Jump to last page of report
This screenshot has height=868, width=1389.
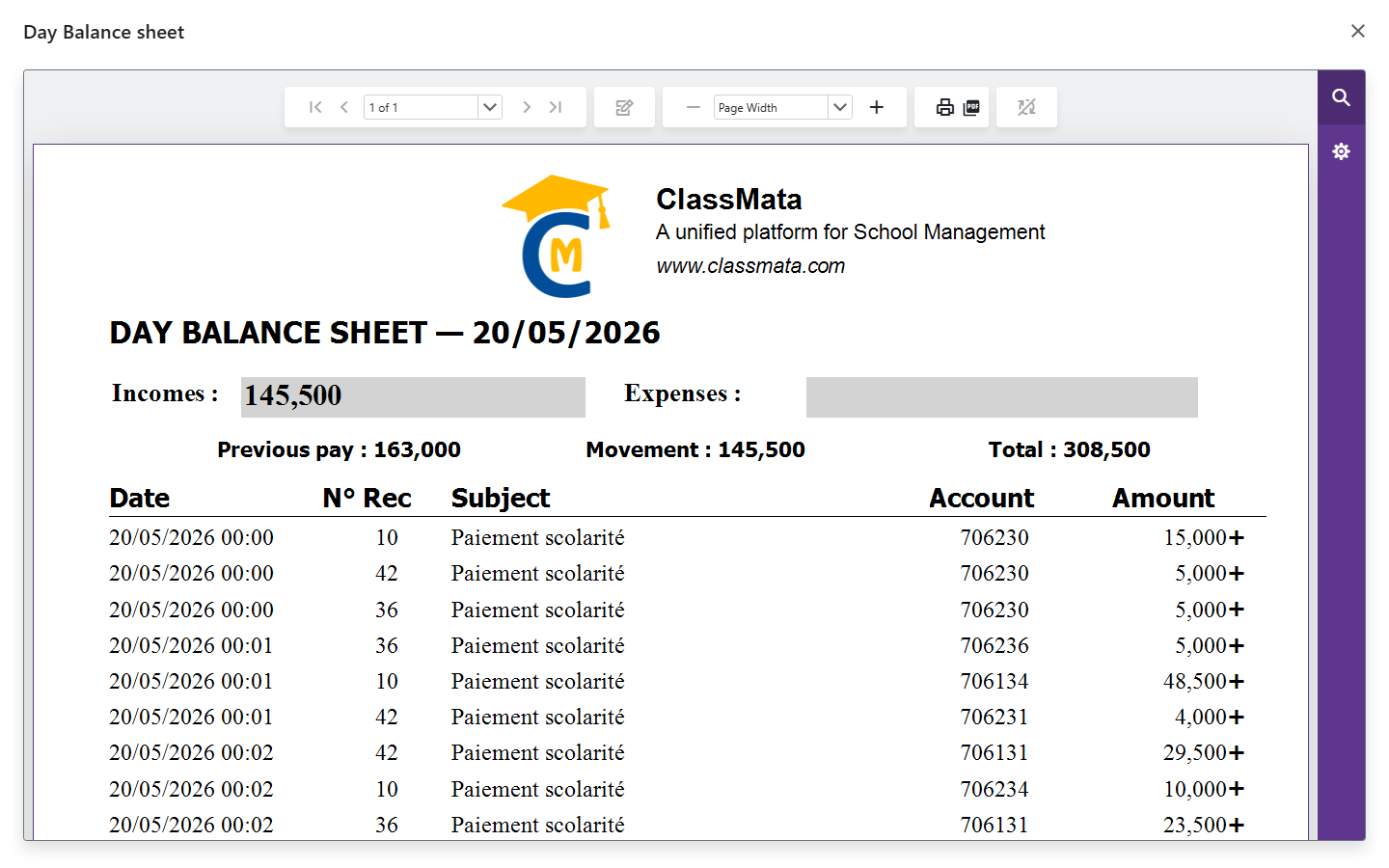(556, 107)
